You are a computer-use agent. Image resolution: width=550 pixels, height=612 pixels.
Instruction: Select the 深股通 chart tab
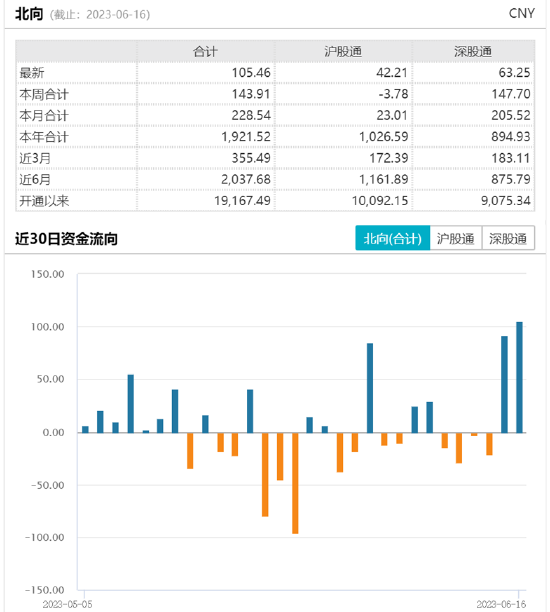(x=508, y=238)
